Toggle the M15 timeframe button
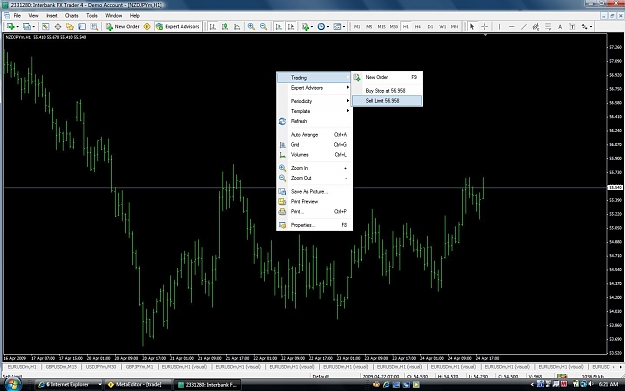 click(x=381, y=27)
